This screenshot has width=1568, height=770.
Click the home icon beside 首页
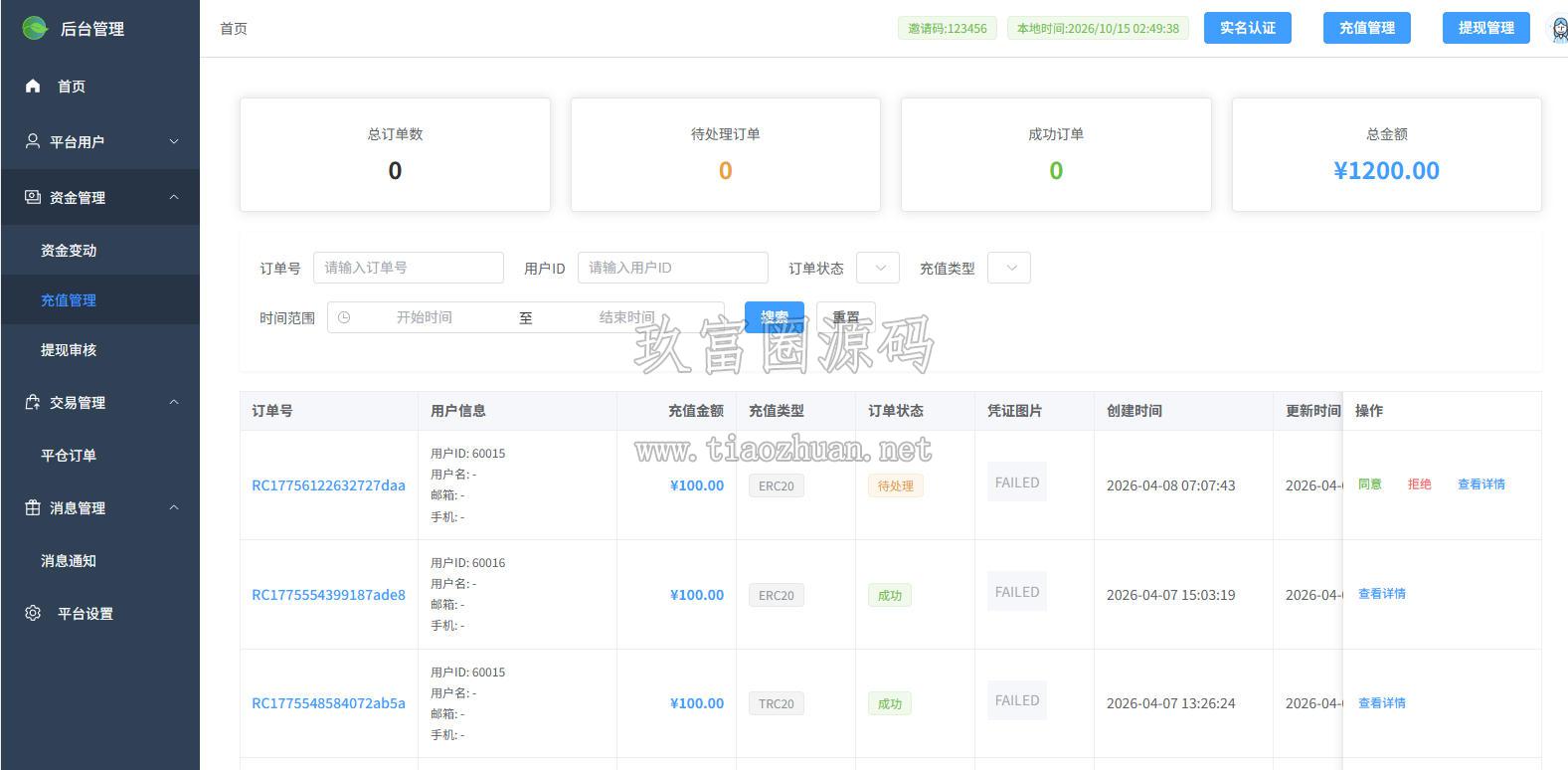(x=33, y=86)
